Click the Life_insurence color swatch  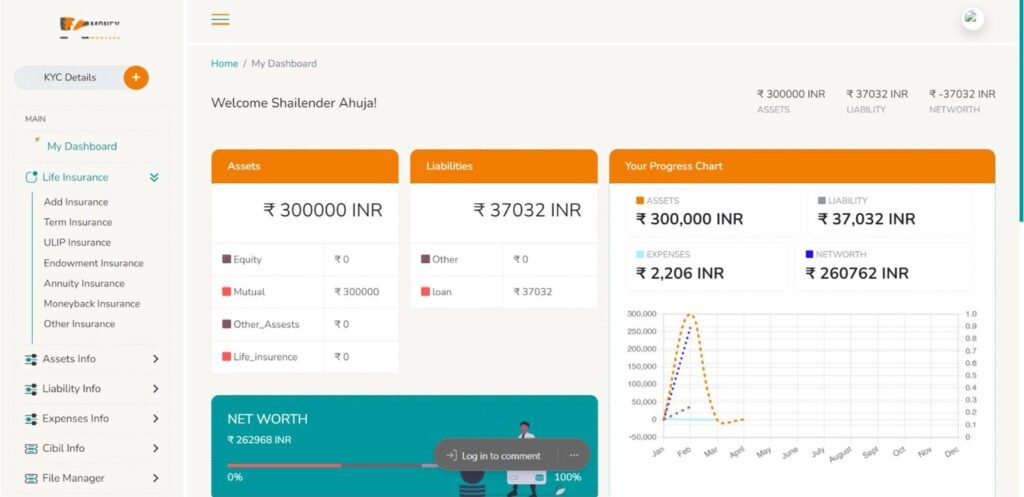coord(227,357)
